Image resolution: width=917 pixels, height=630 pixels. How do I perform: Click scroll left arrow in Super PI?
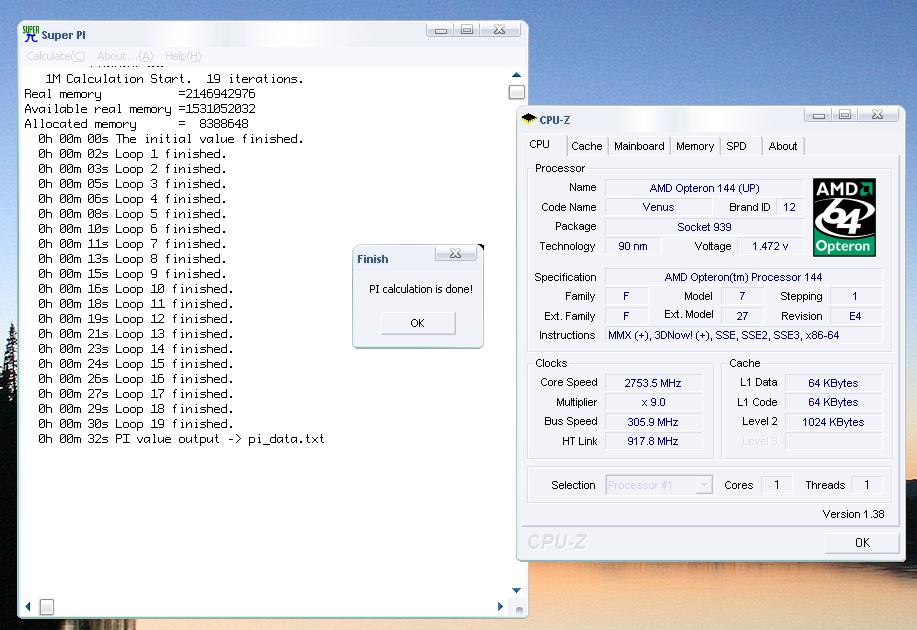[x=27, y=607]
